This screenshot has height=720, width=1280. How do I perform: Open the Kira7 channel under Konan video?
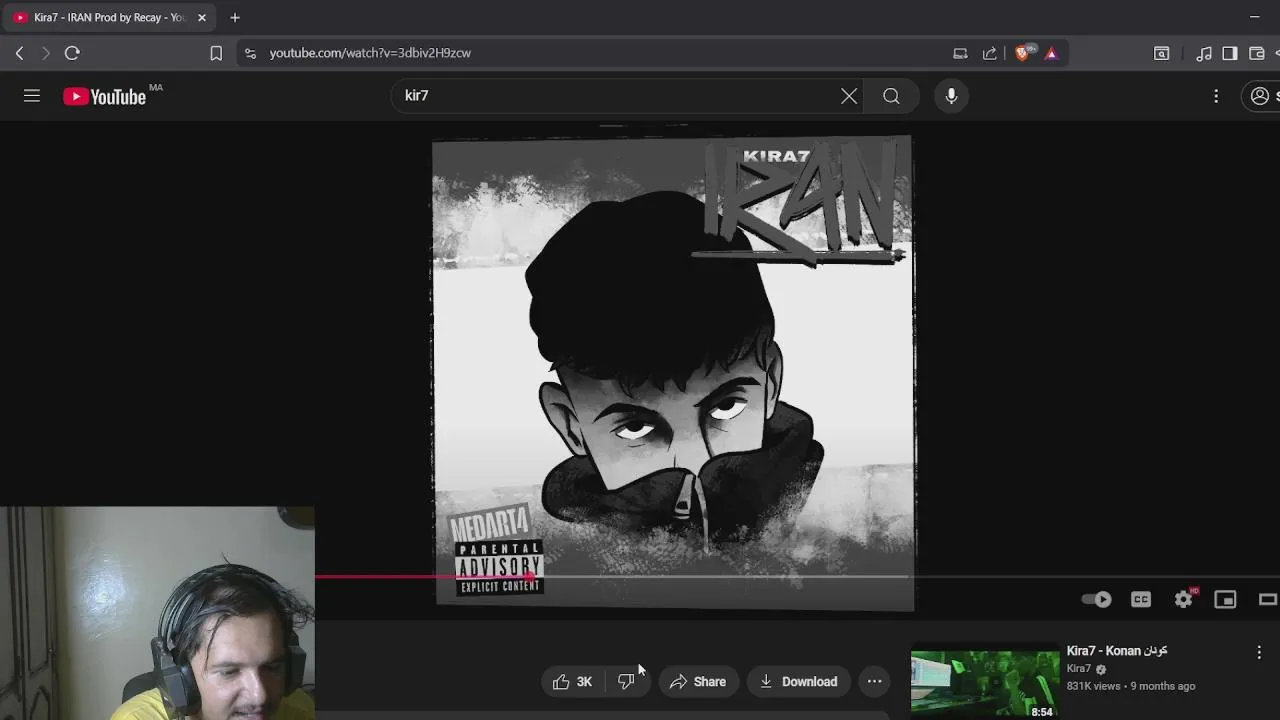[x=1078, y=669]
